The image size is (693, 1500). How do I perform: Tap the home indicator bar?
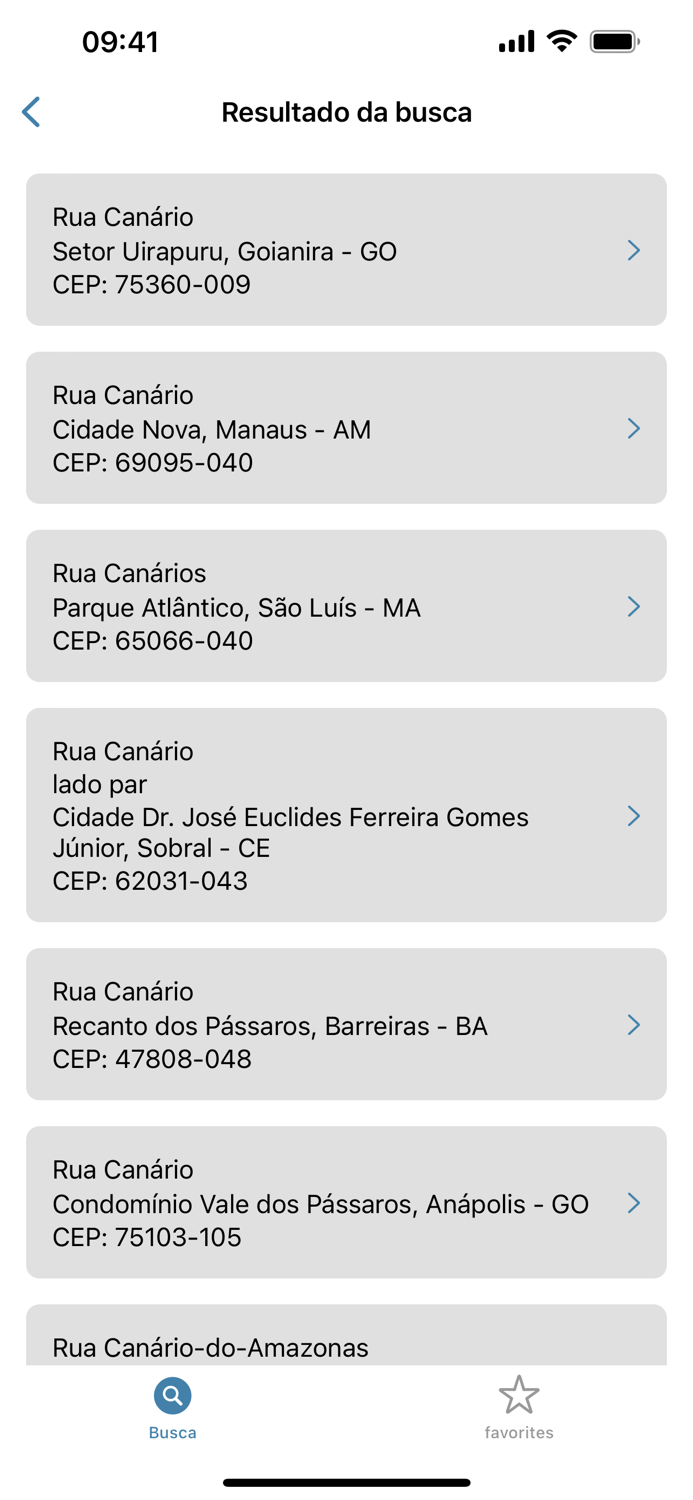click(346, 1482)
